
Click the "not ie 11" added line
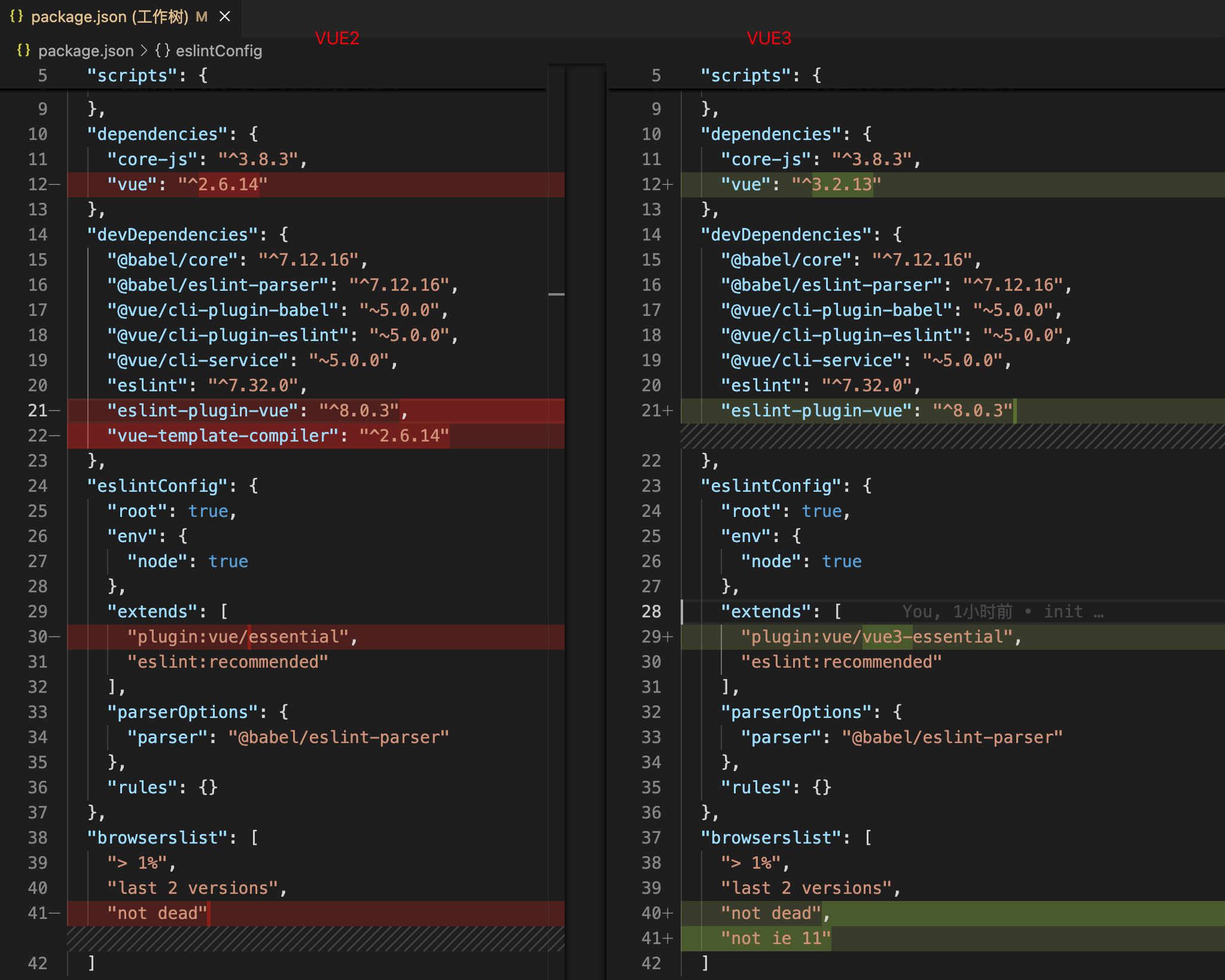[x=952, y=938]
